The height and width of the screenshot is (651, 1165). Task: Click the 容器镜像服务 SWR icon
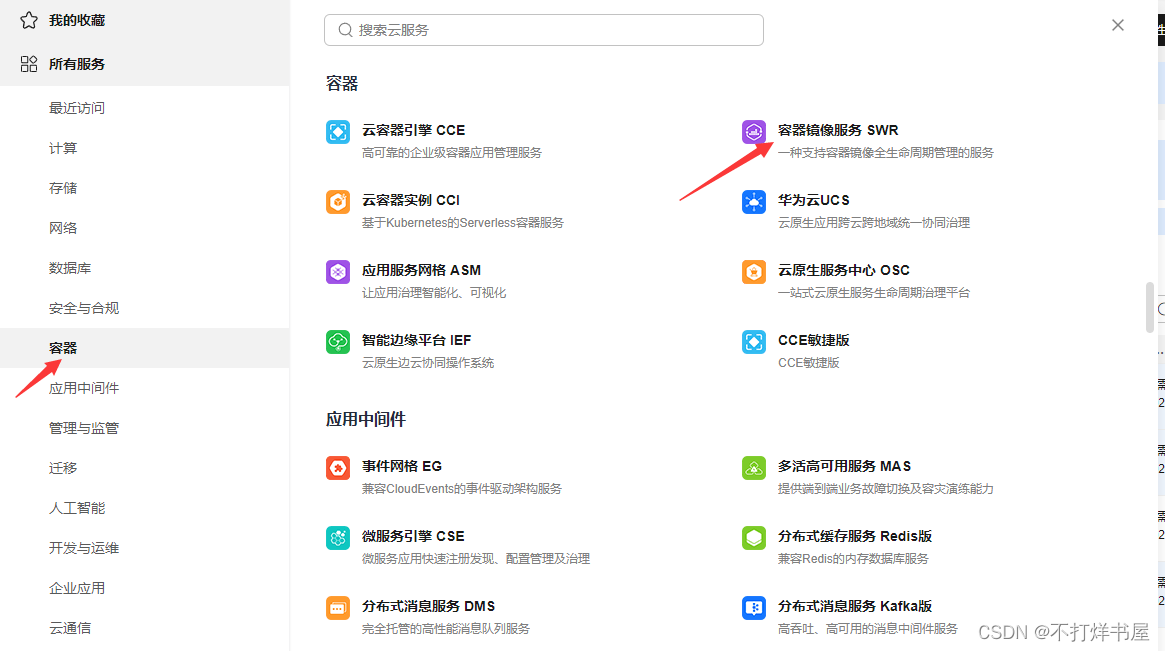click(x=754, y=132)
